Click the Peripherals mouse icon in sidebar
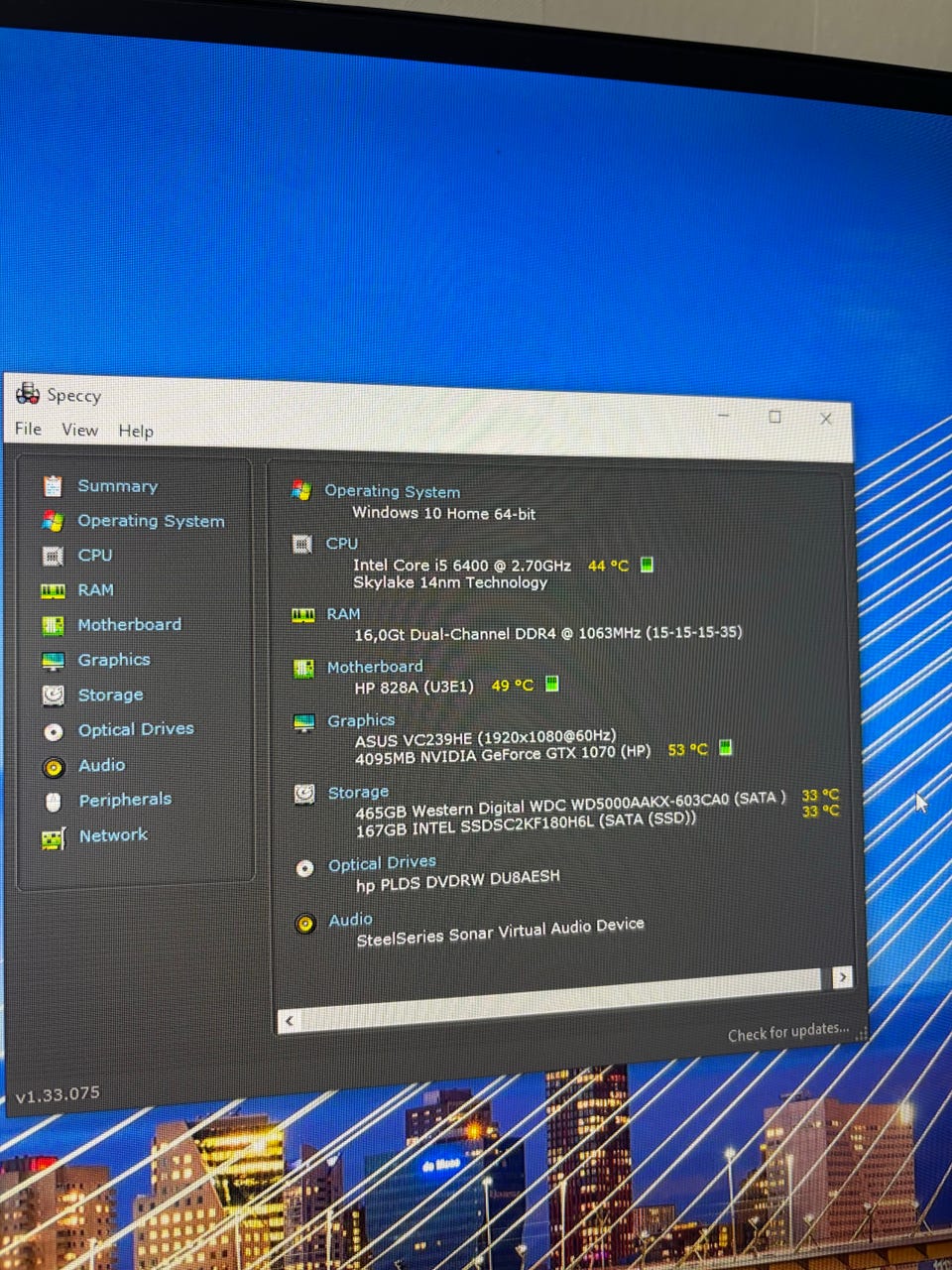952x1270 pixels. tap(54, 802)
